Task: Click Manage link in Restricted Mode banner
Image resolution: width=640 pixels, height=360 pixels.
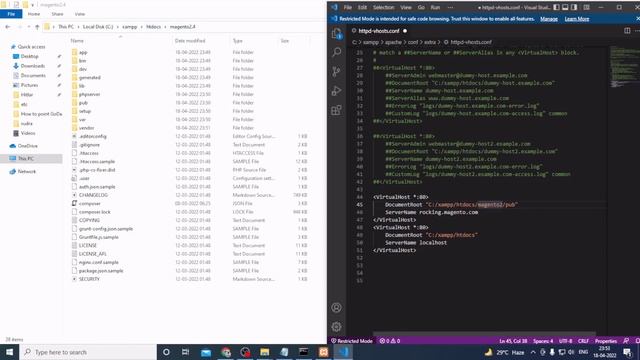Action: (x=549, y=19)
